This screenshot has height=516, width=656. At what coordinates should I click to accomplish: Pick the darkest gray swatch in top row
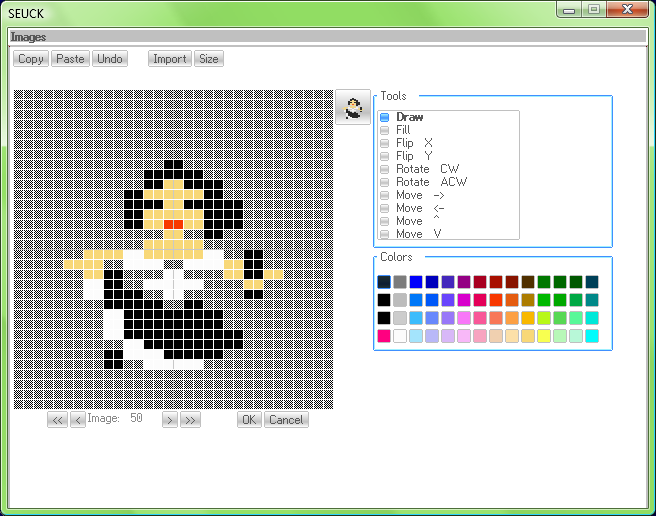[x=400, y=282]
